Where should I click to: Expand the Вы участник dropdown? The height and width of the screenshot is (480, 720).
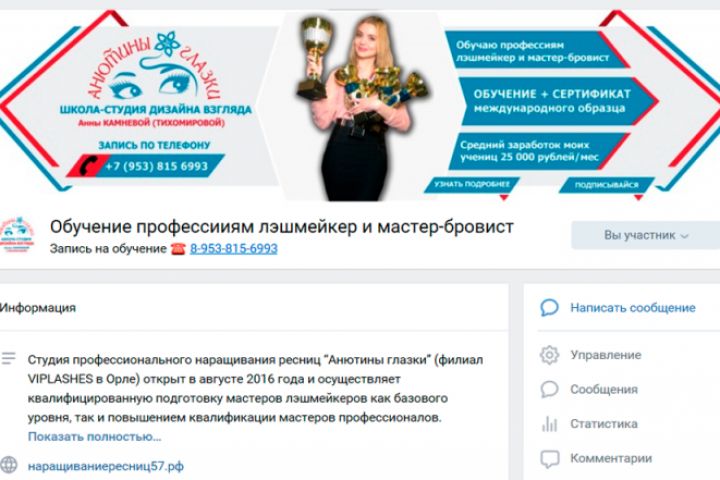tap(646, 235)
